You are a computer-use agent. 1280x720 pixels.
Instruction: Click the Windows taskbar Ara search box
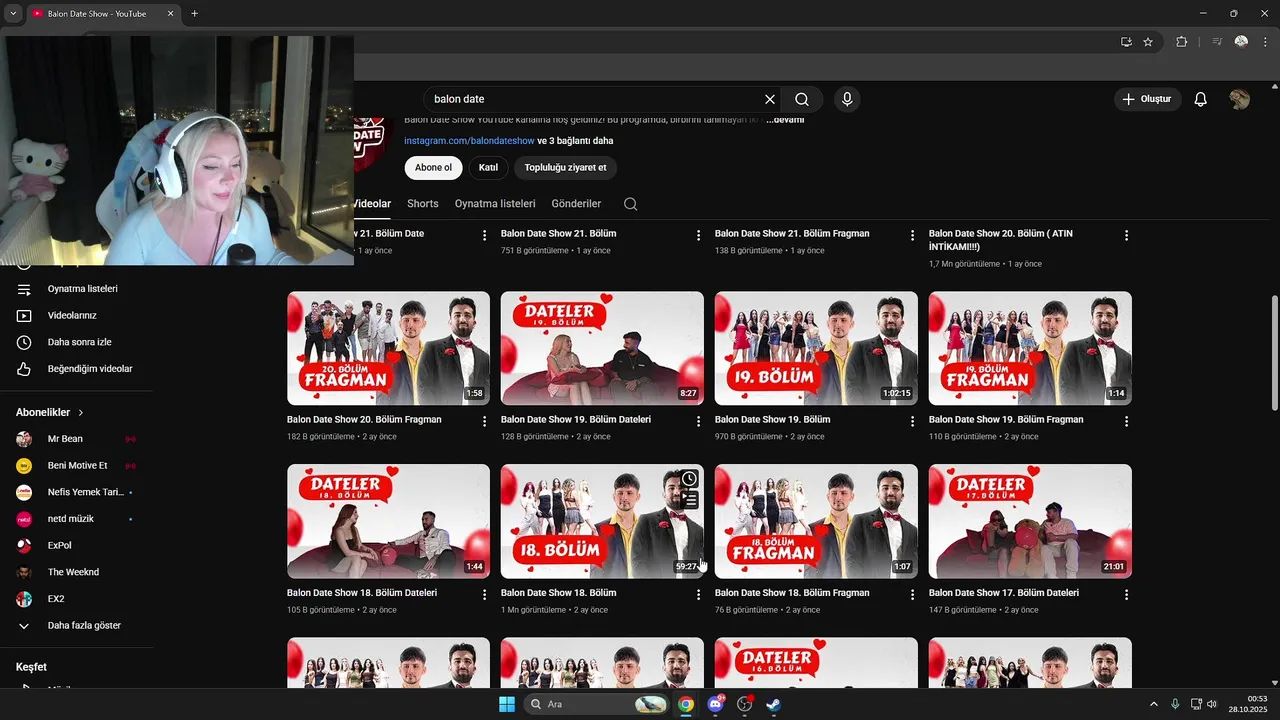click(x=597, y=704)
